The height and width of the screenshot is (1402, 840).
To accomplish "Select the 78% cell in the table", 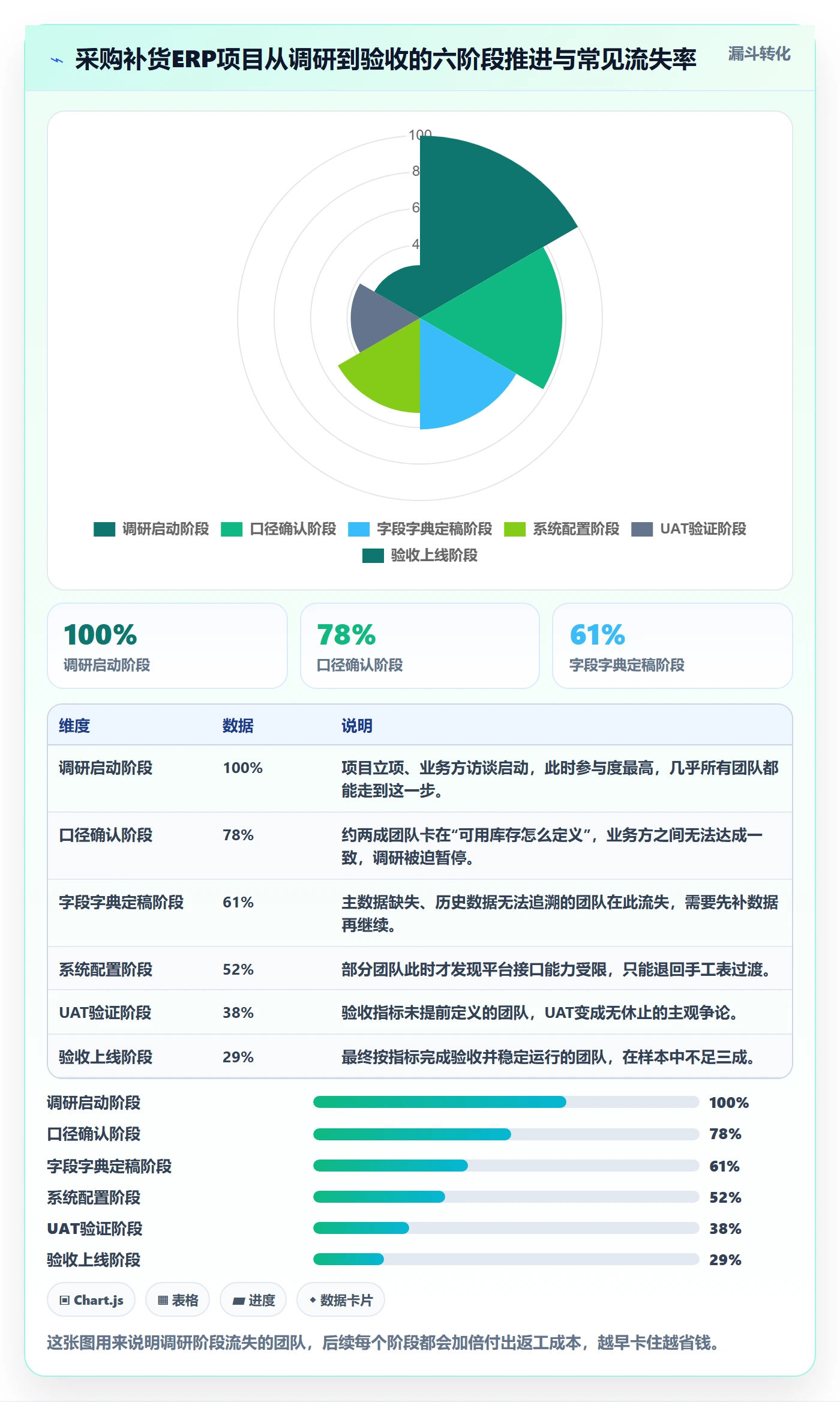I will point(238,835).
